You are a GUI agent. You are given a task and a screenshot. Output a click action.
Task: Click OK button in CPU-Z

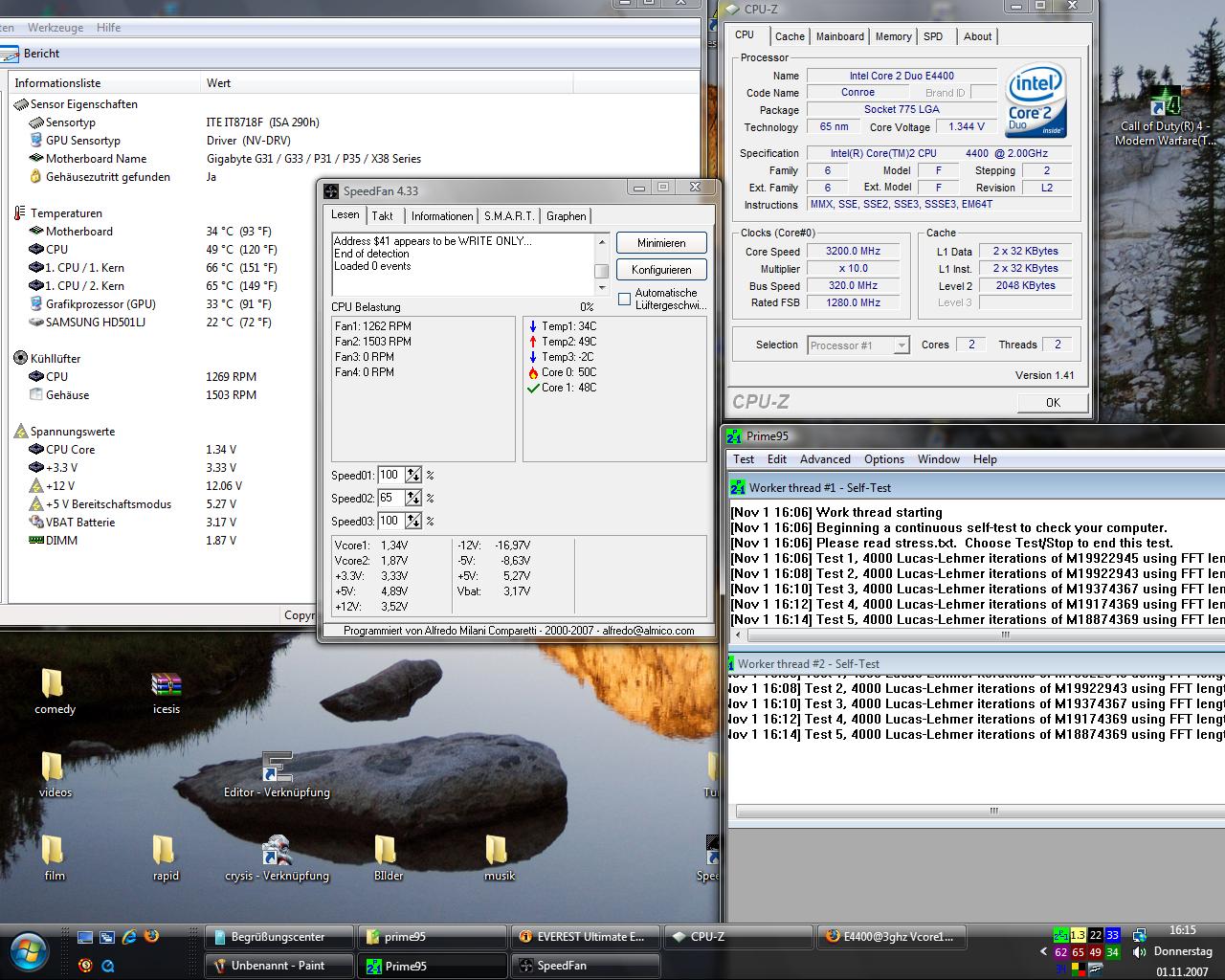(x=1053, y=402)
